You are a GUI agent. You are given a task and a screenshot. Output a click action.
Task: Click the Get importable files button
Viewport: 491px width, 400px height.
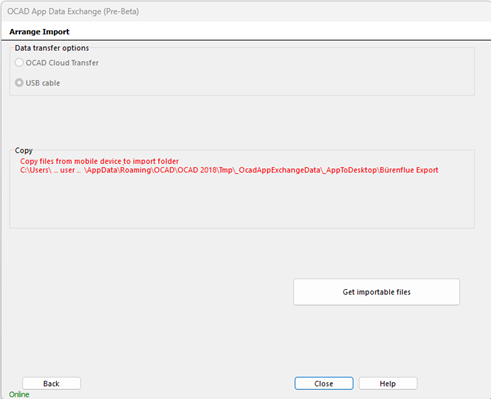[x=376, y=292]
